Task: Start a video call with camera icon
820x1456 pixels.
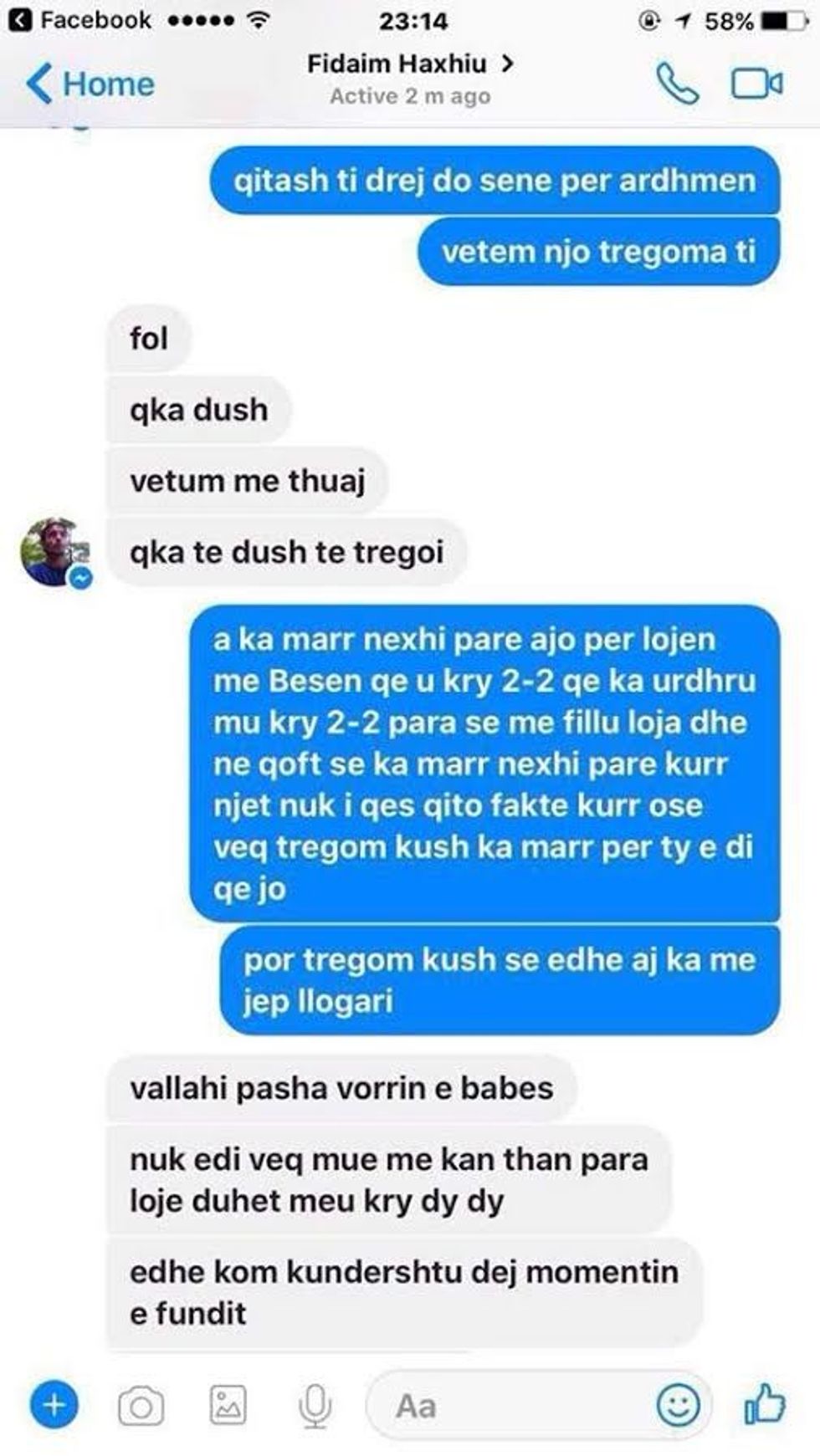Action: tap(757, 84)
